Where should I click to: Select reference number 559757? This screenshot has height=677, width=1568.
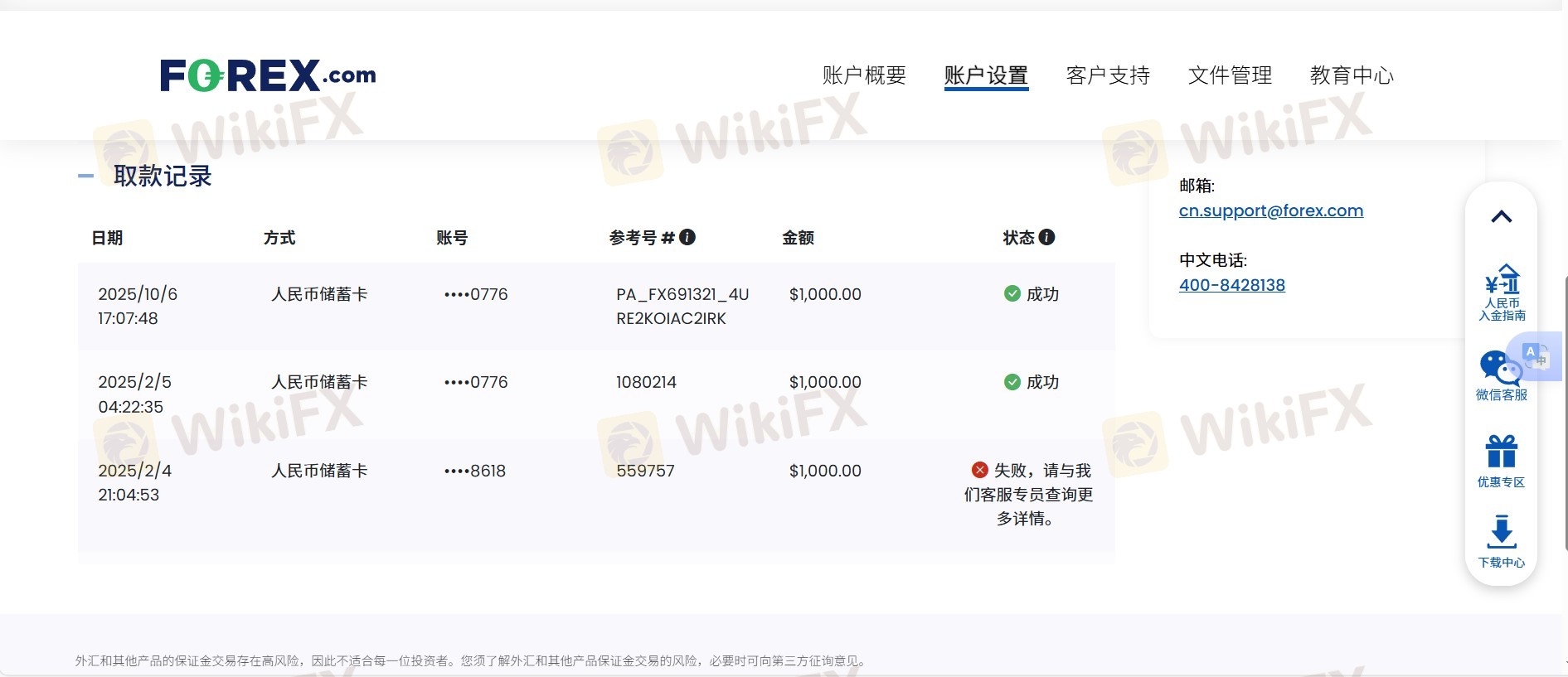[x=645, y=471]
